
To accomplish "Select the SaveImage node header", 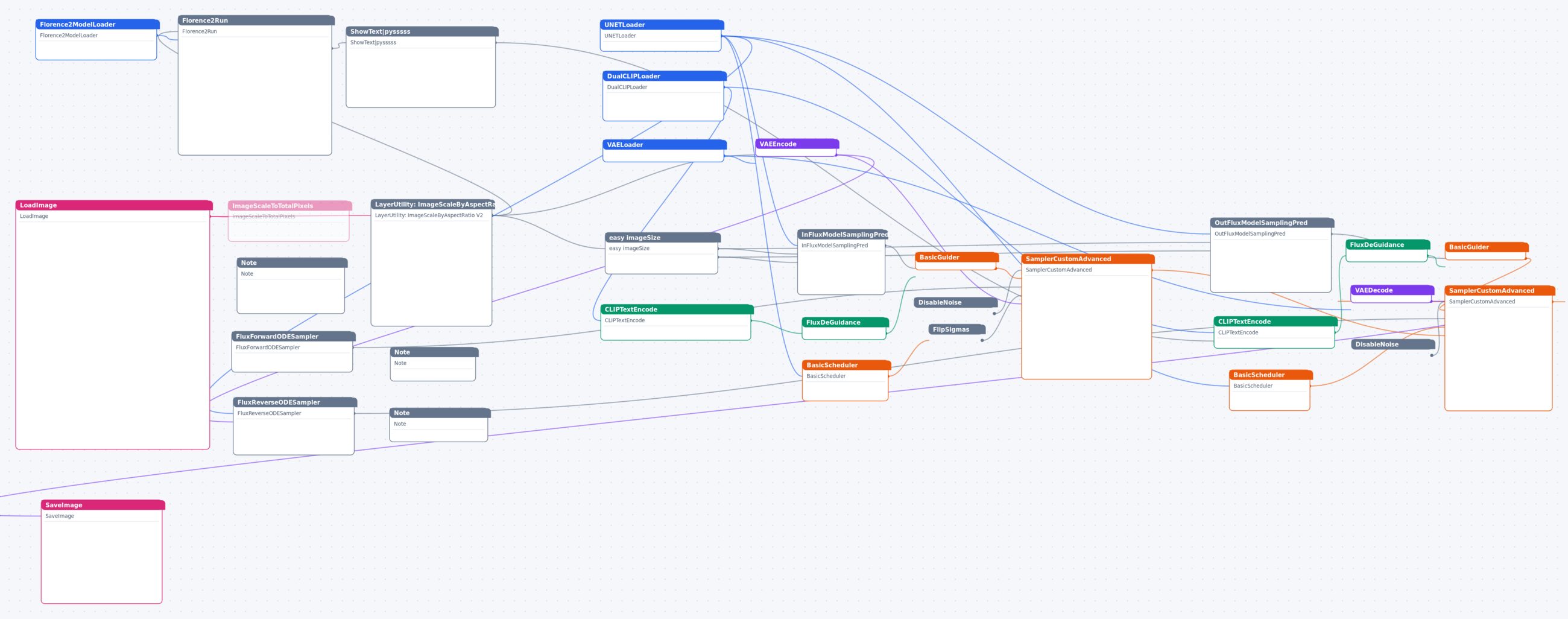I will [103, 504].
